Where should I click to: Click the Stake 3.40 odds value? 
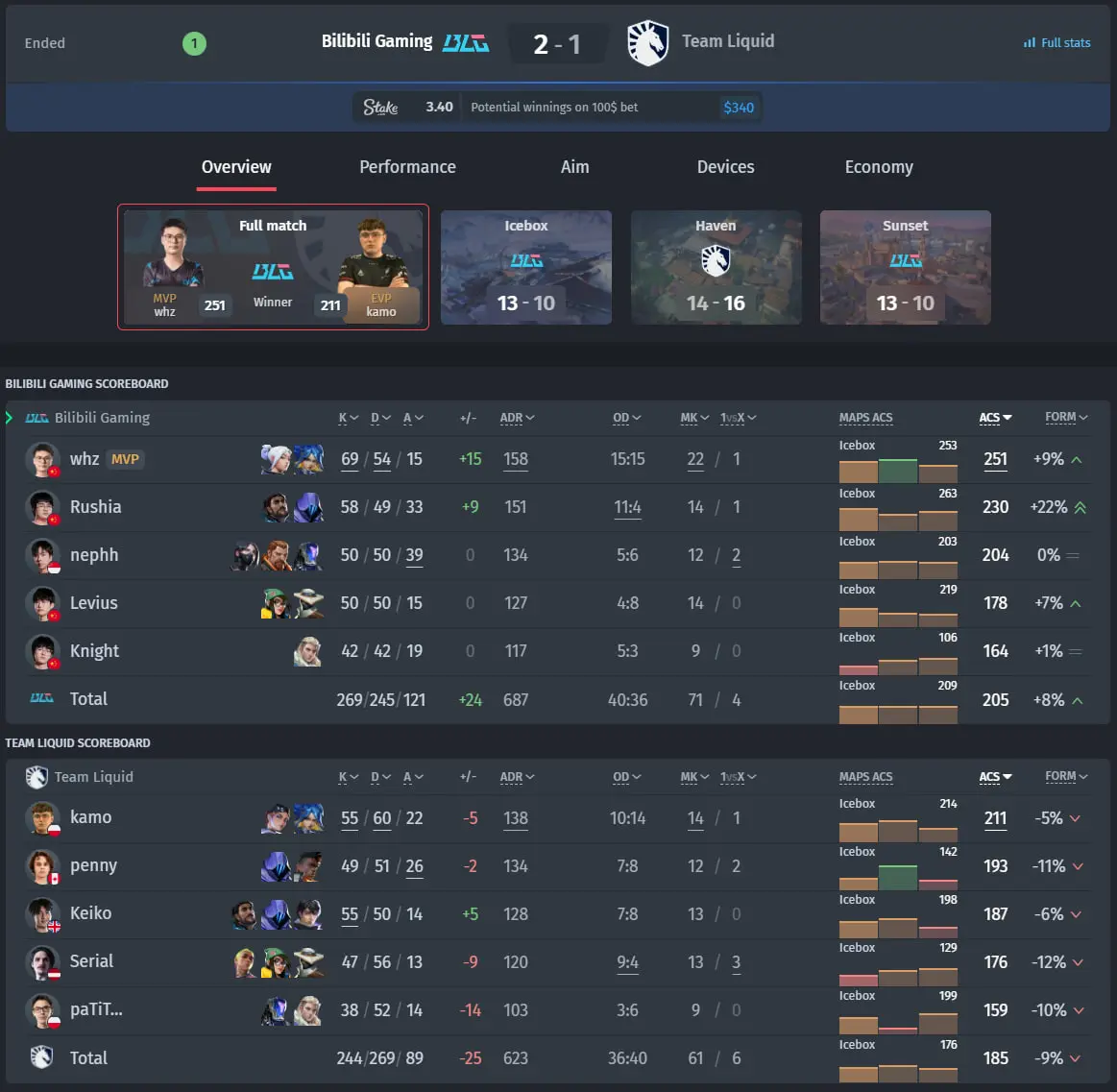(440, 107)
